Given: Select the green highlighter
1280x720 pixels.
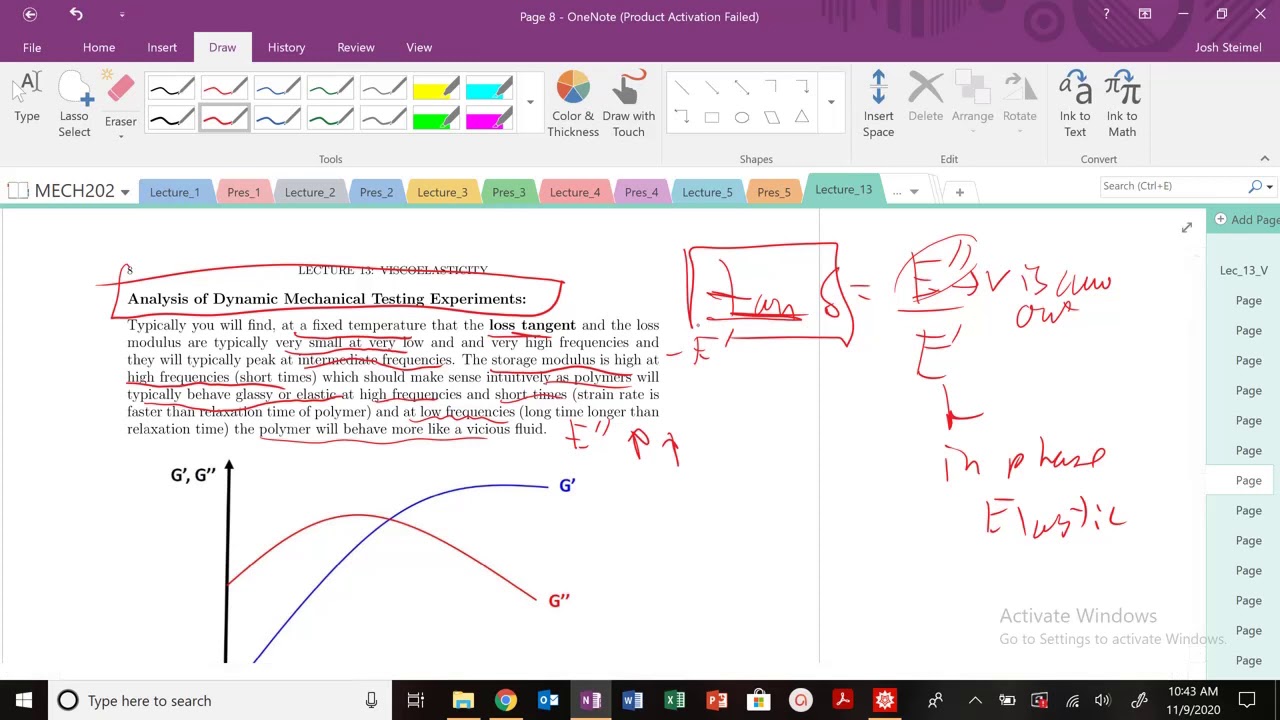Looking at the screenshot, I should [436, 119].
